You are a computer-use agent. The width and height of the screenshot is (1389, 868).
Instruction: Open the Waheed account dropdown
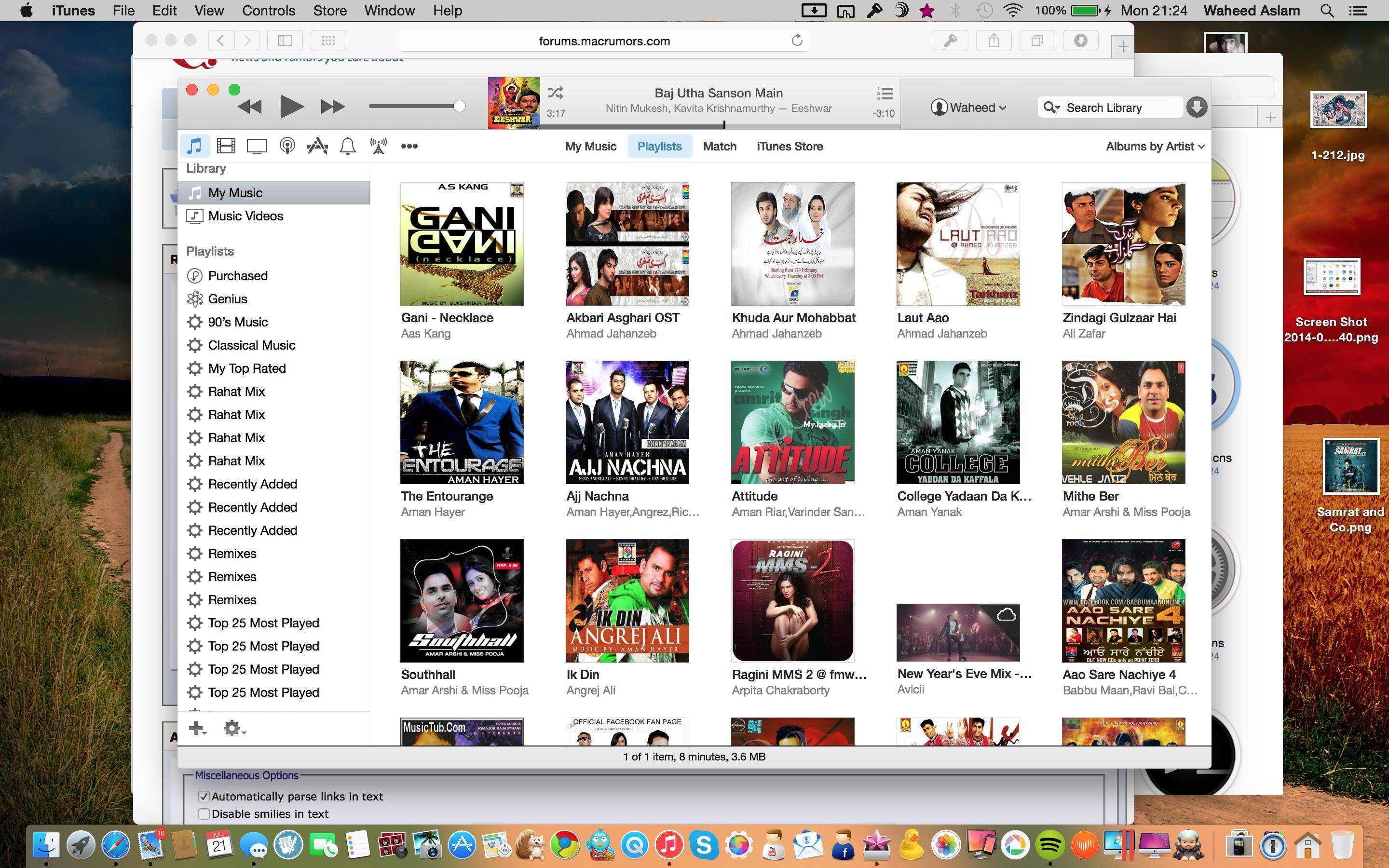pyautogui.click(x=968, y=108)
